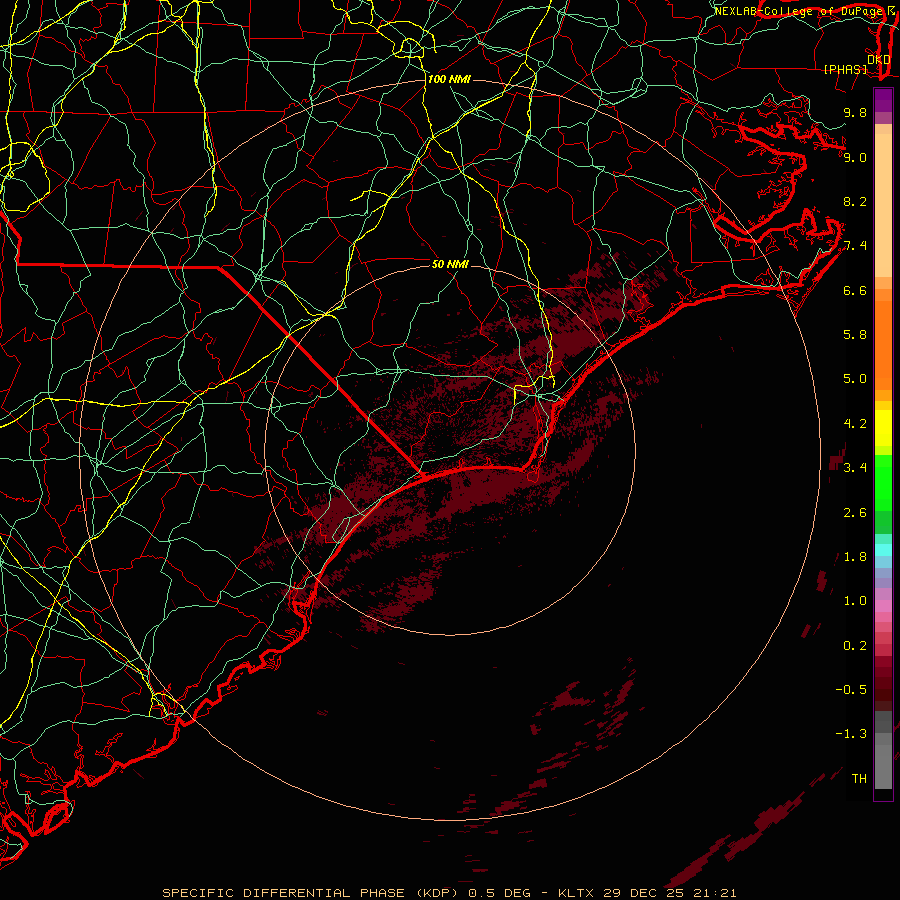900x900 pixels.
Task: Click the 9.8 value on the color scale
Action: [855, 112]
